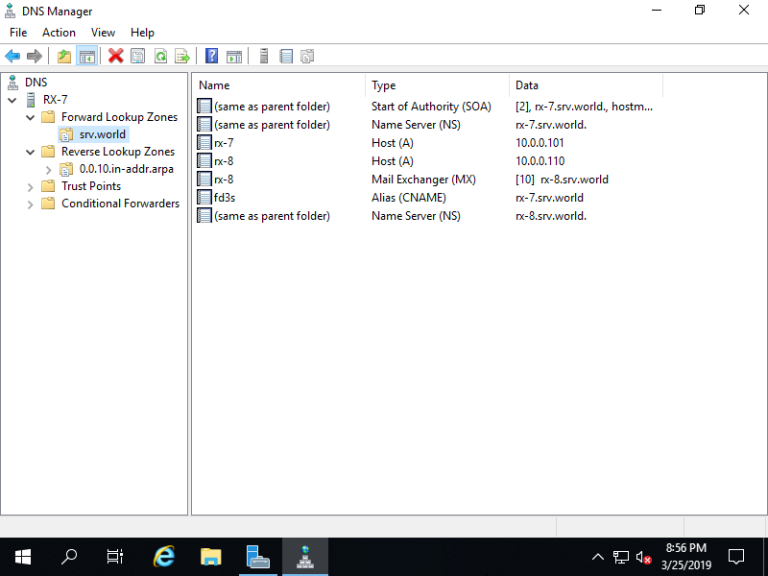Open Task View on the taskbar
Image resolution: width=768 pixels, height=576 pixels.
(115, 556)
